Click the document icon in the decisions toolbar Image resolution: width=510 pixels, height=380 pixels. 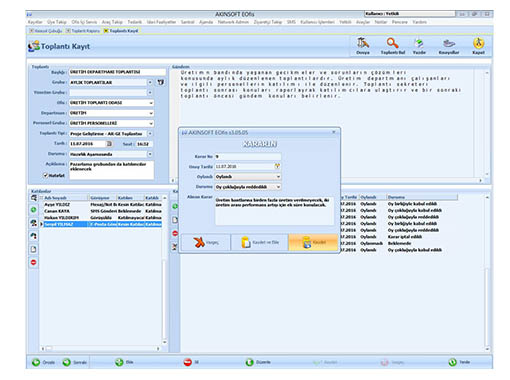[175, 220]
